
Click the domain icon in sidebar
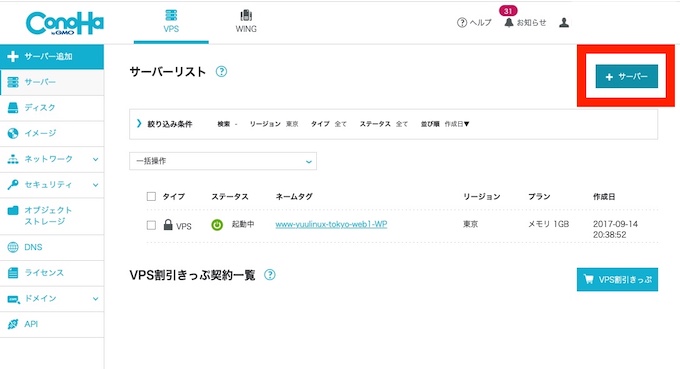click(13, 299)
